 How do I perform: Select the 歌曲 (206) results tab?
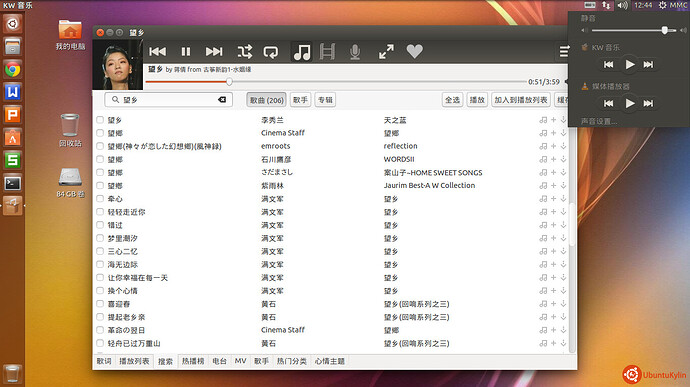[x=267, y=100]
